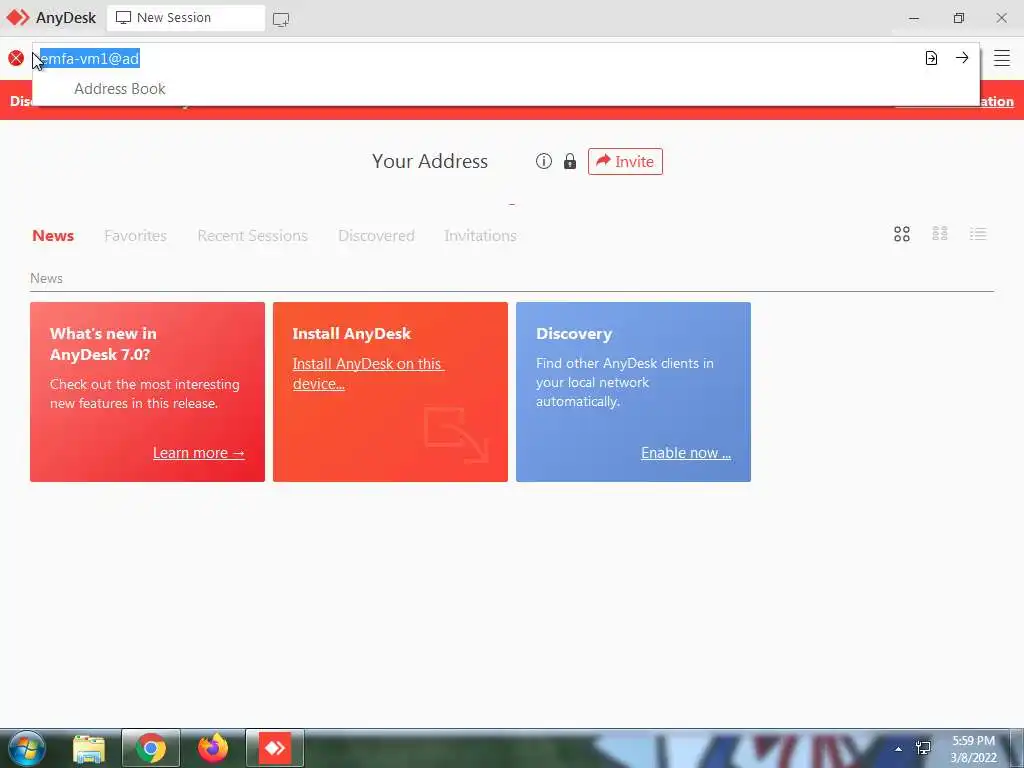Click Install AnyDesk on this device link
Screen dimensions: 1024x768
coord(368,374)
